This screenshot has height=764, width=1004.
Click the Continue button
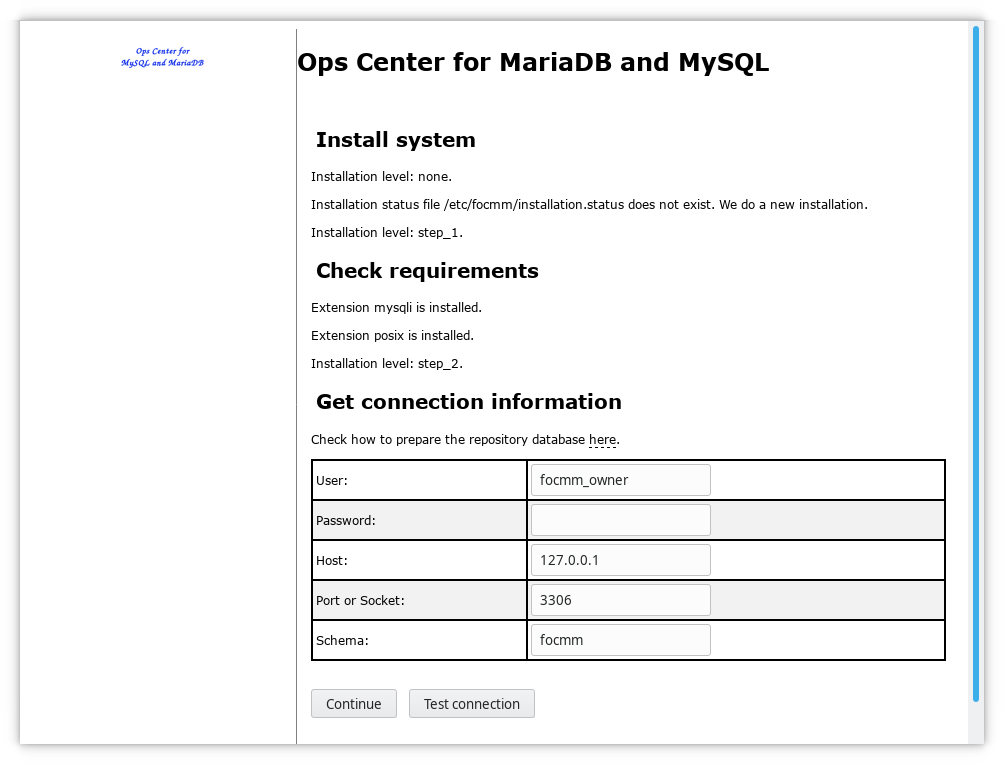353,704
